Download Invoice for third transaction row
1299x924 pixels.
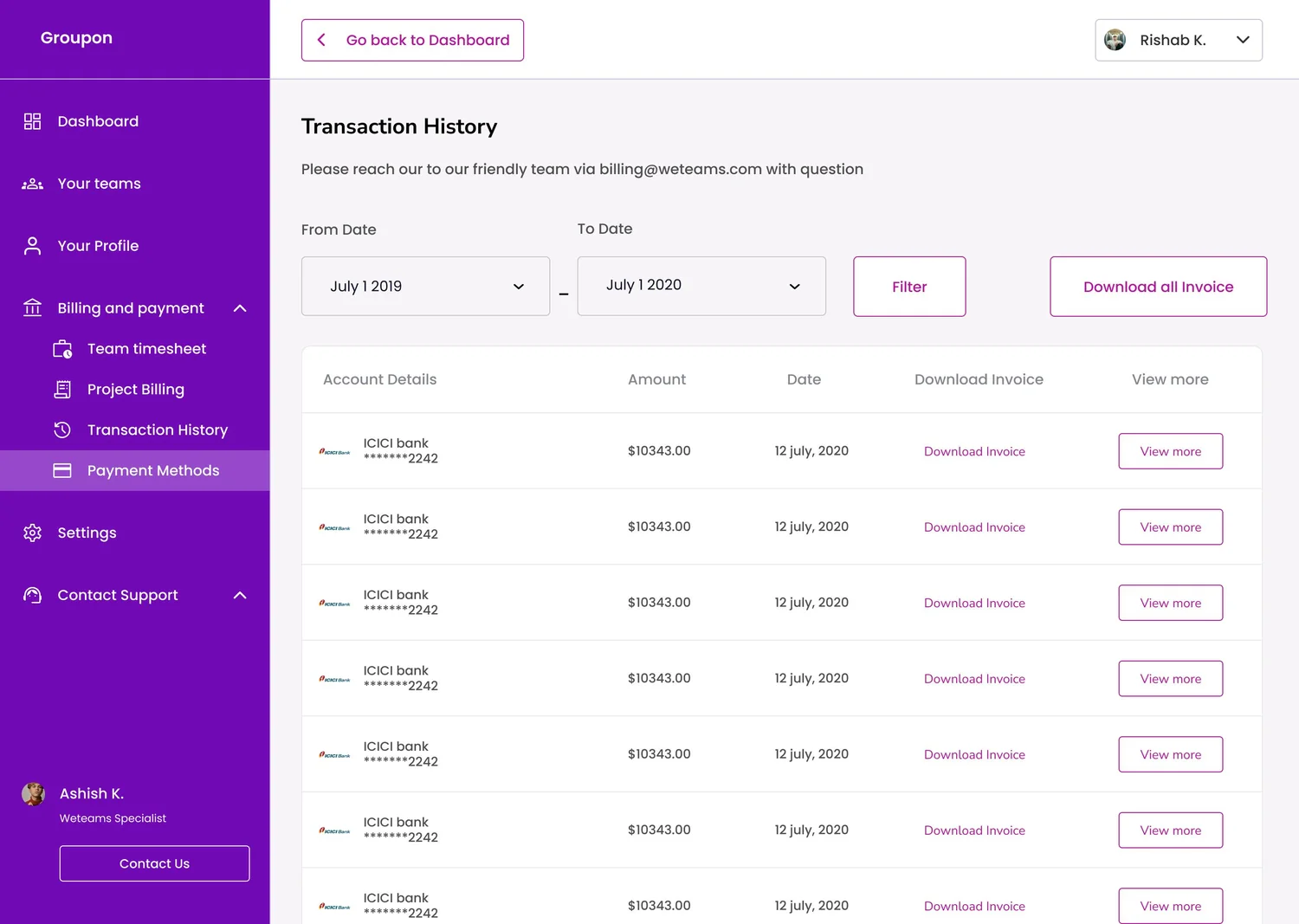[974, 603]
